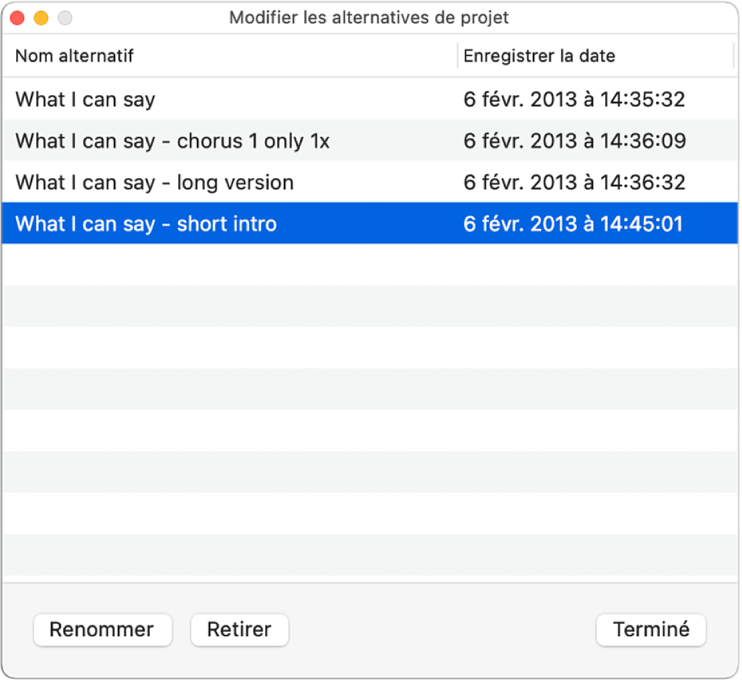Sort by 'Enregistrer la date' column header

tap(595, 56)
